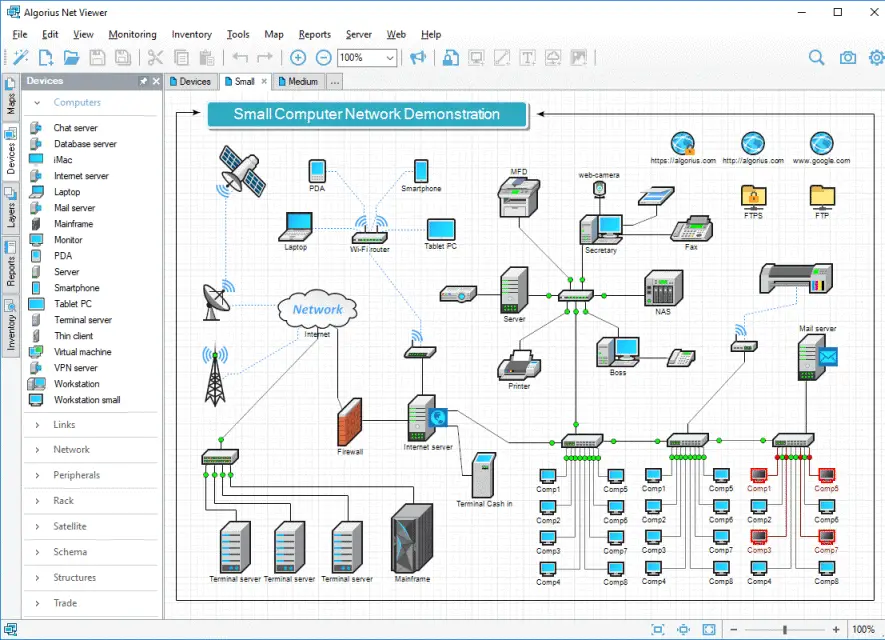
Task: Redo action with the toolbar arrow
Action: tap(265, 57)
